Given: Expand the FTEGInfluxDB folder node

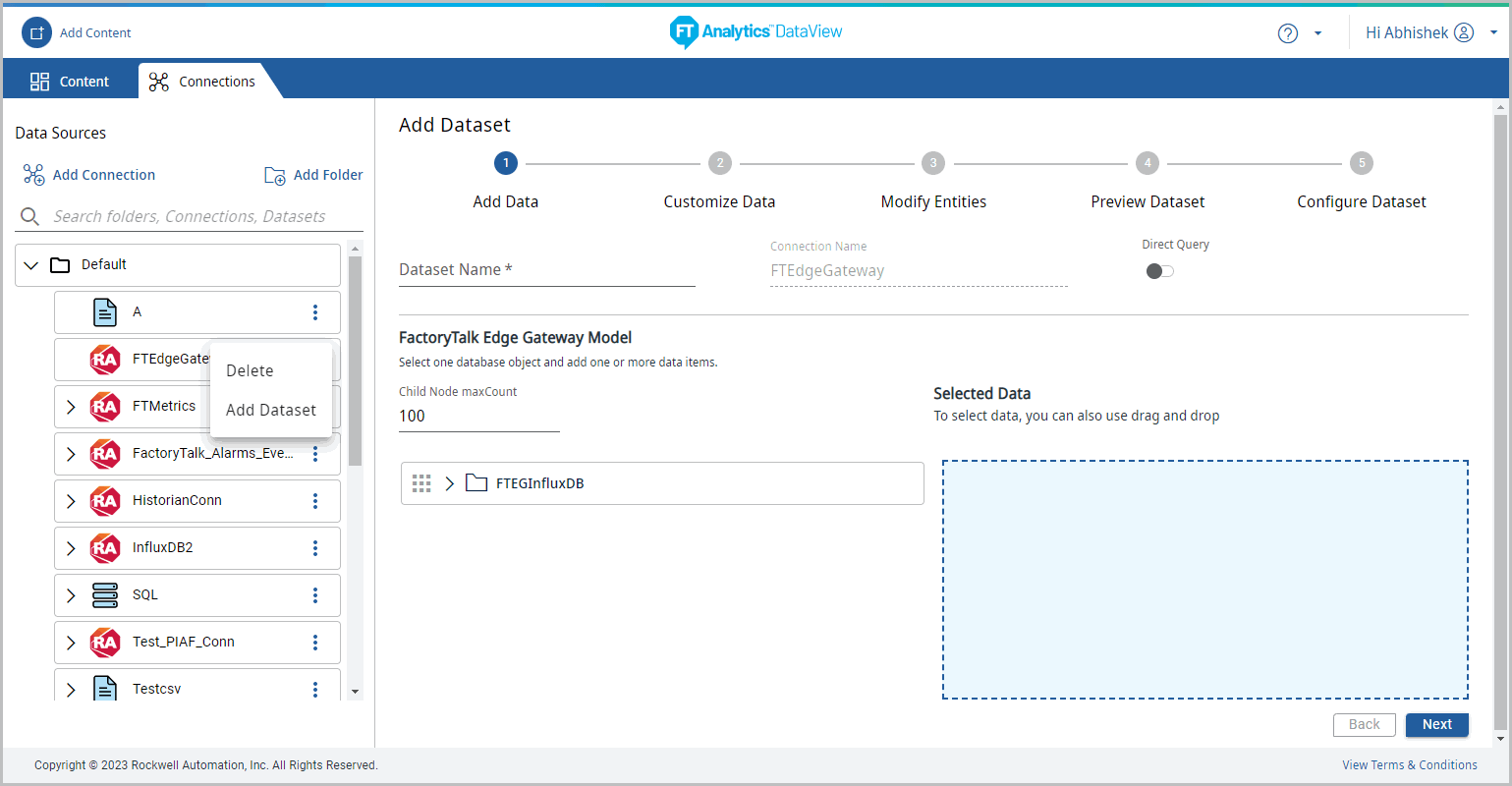Looking at the screenshot, I should (449, 483).
